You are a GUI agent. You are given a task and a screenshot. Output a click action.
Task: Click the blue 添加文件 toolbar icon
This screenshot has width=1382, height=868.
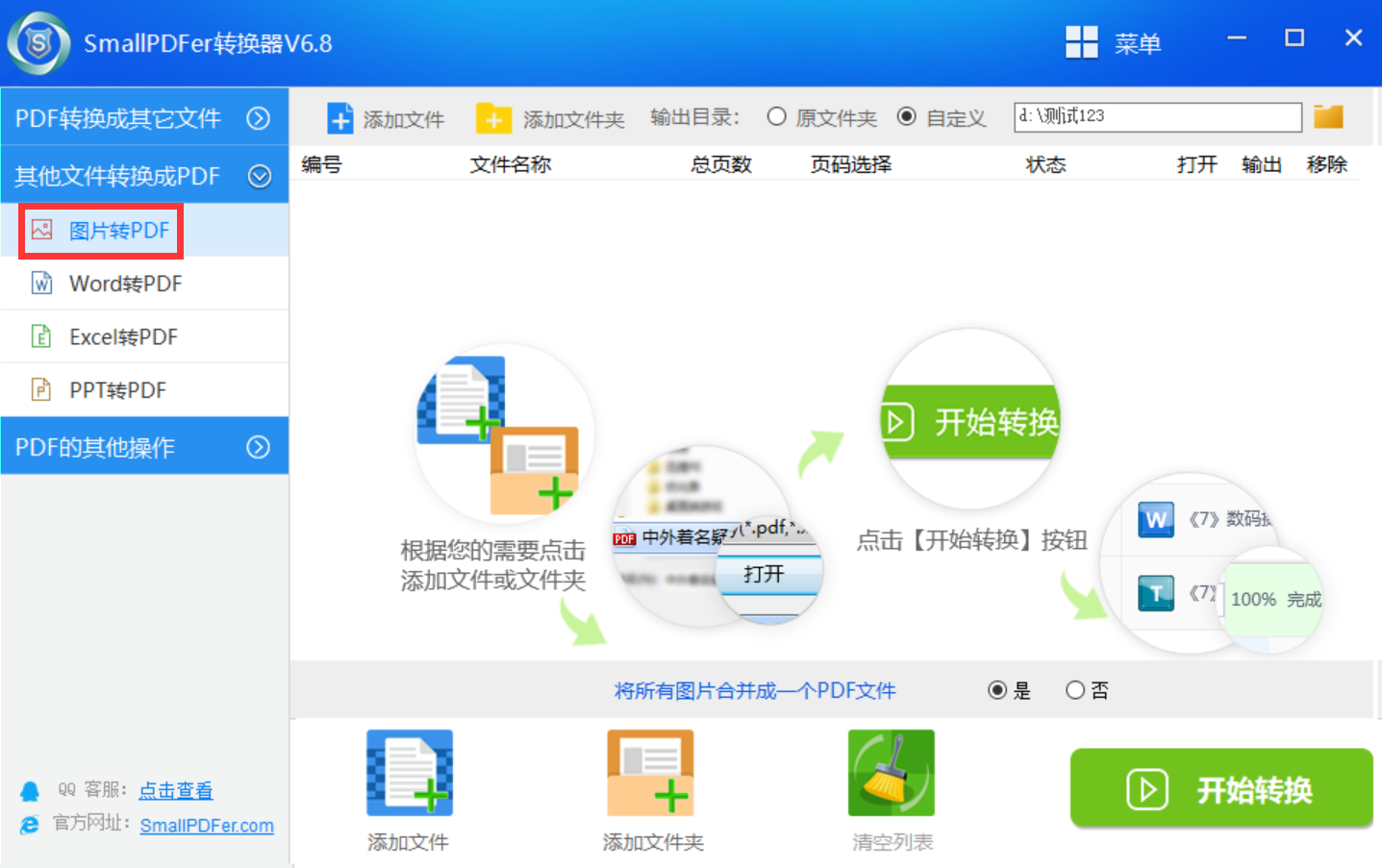click(340, 118)
